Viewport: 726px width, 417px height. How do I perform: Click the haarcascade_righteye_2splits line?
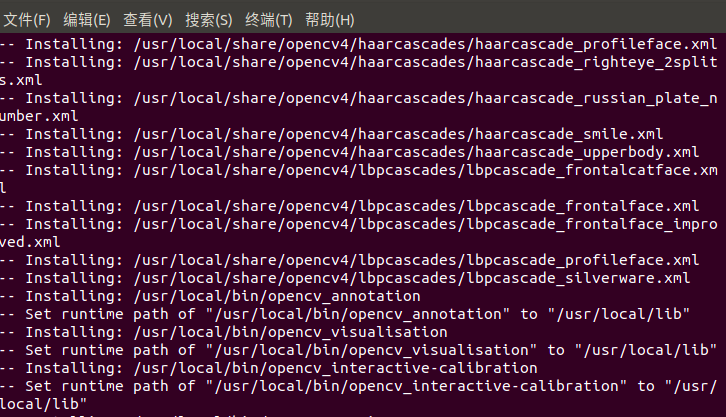(358, 62)
